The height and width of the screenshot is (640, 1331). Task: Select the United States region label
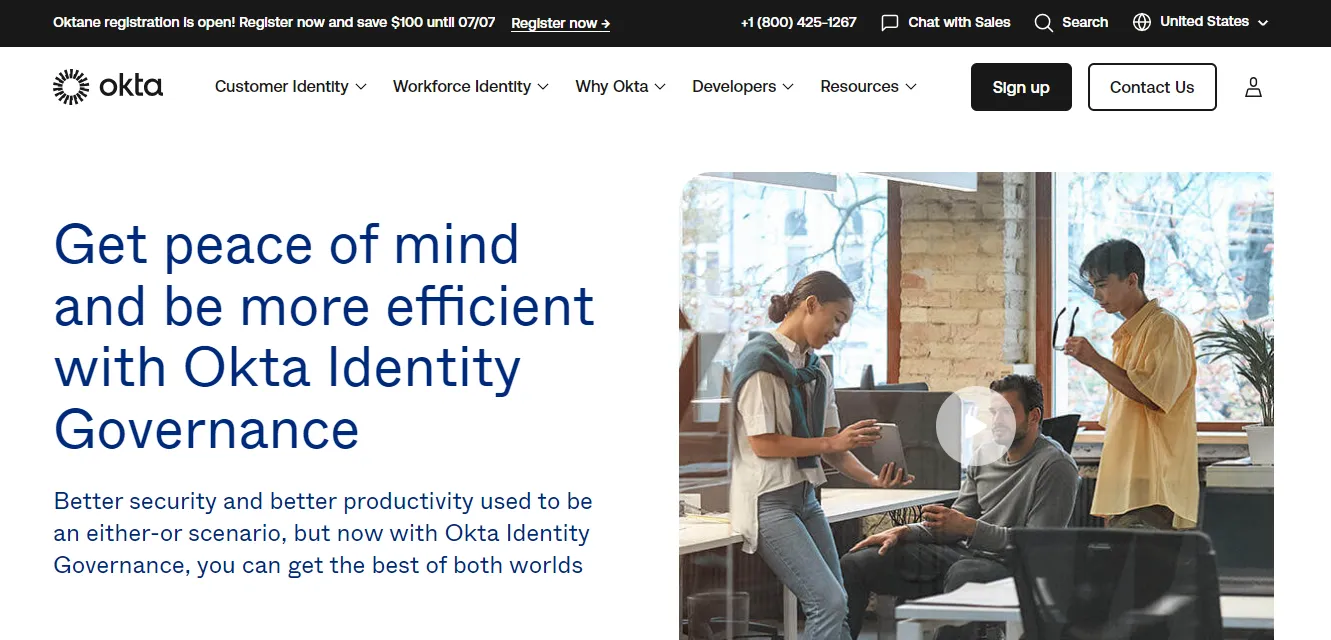tap(1204, 21)
